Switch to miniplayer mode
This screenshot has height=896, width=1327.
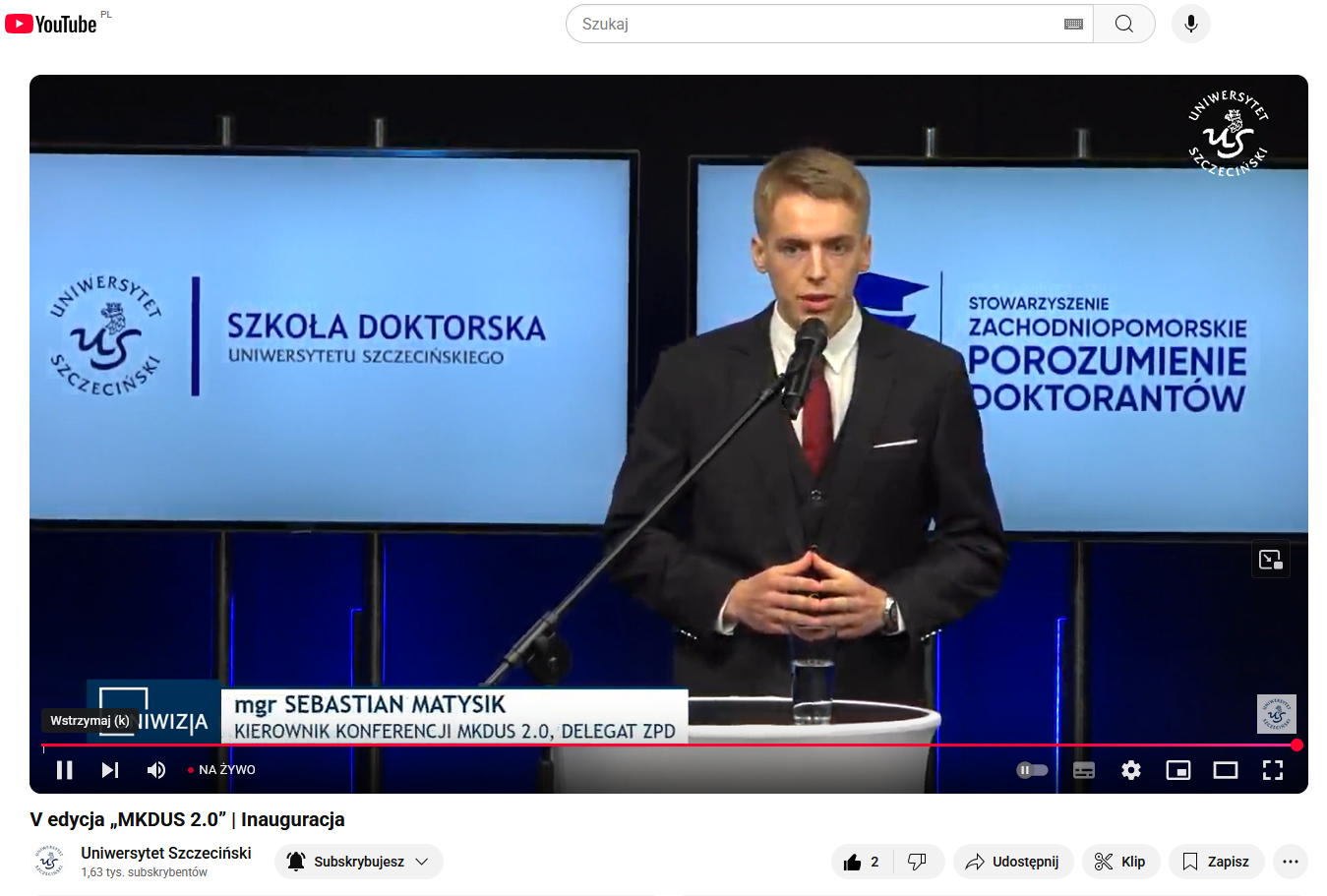(1178, 770)
